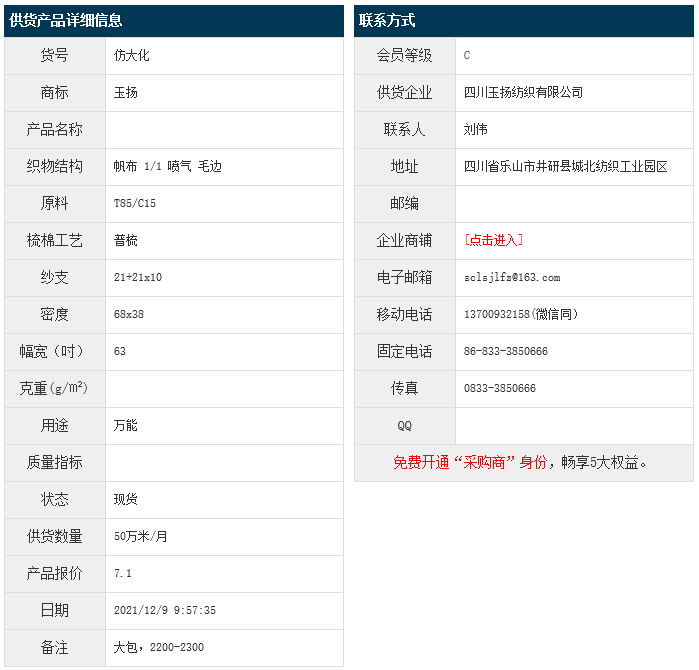Select the mobile number 13700932158
The width and height of the screenshot is (699, 670).
click(497, 314)
